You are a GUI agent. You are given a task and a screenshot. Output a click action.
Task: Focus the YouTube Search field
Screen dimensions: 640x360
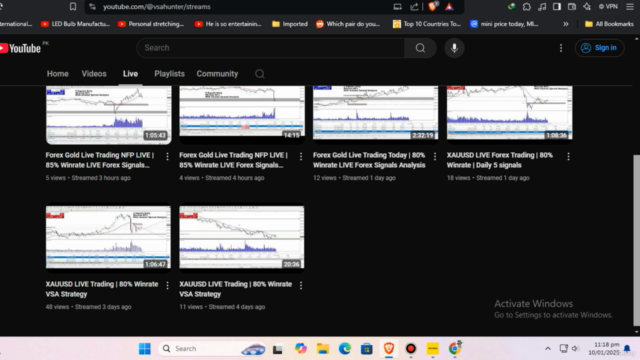pyautogui.click(x=271, y=48)
